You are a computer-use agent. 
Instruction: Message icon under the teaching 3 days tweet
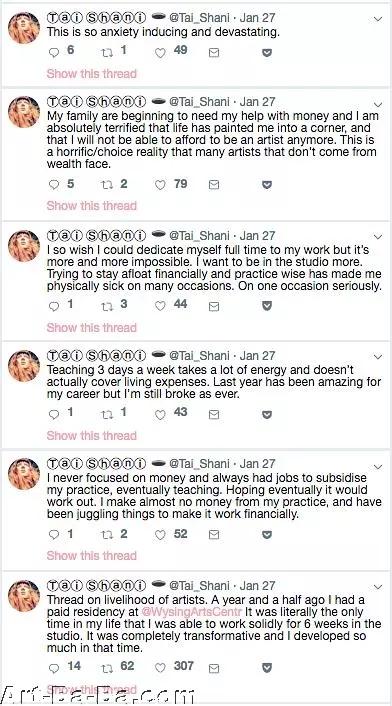click(x=214, y=414)
